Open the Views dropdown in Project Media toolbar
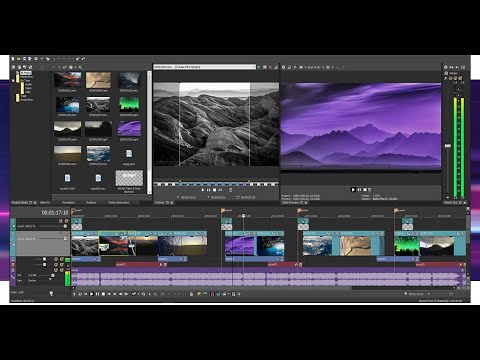 (x=75, y=67)
